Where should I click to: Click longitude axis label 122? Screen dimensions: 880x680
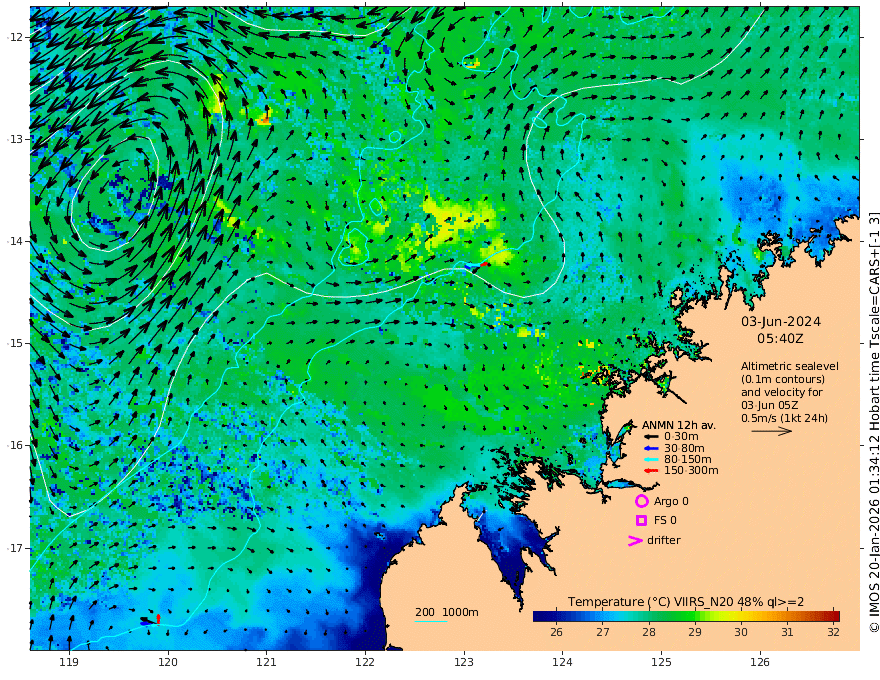365,662
